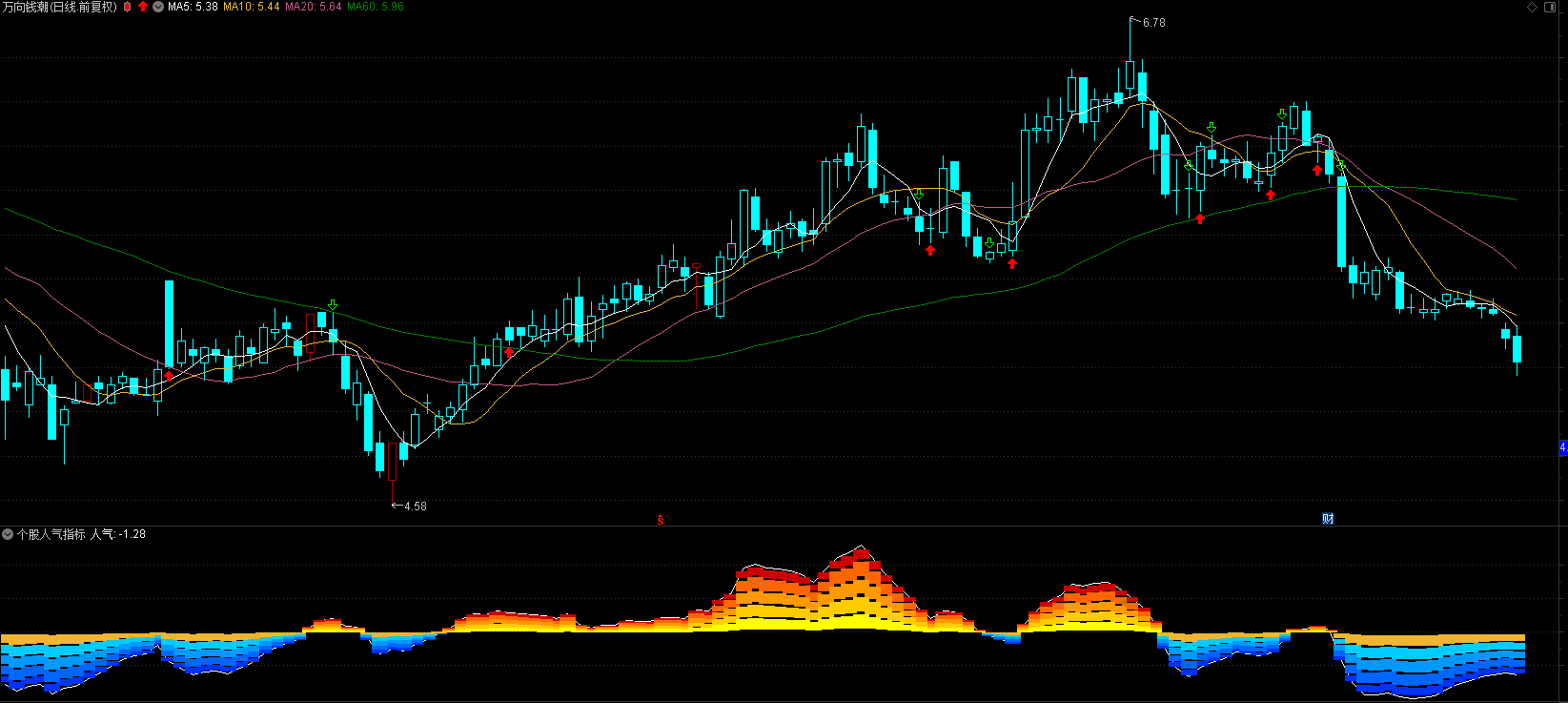Expand the 个股人气指标 indicator menu arrow
Viewport: 1568px width, 703px height.
(8, 534)
